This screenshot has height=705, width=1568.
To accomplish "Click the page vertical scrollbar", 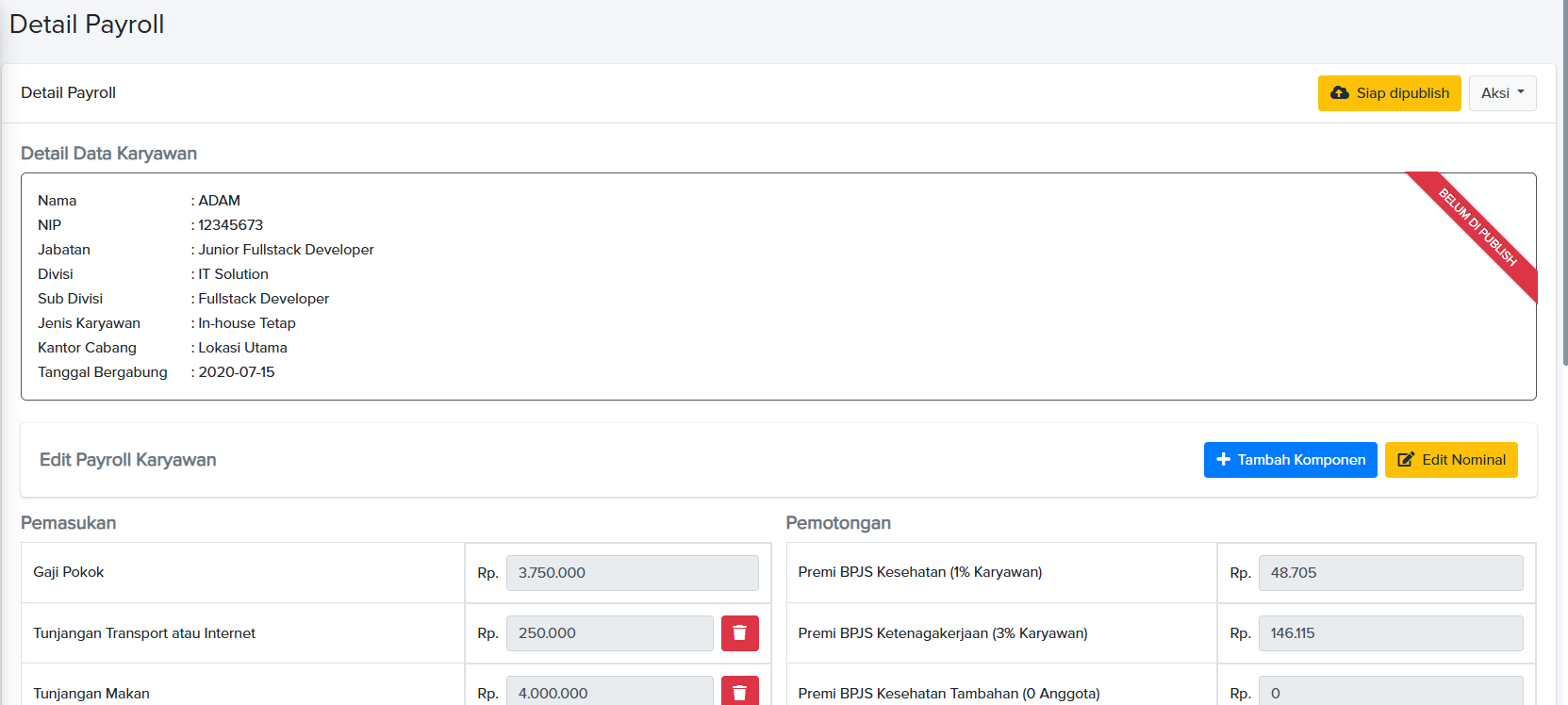I will coord(1564,189).
